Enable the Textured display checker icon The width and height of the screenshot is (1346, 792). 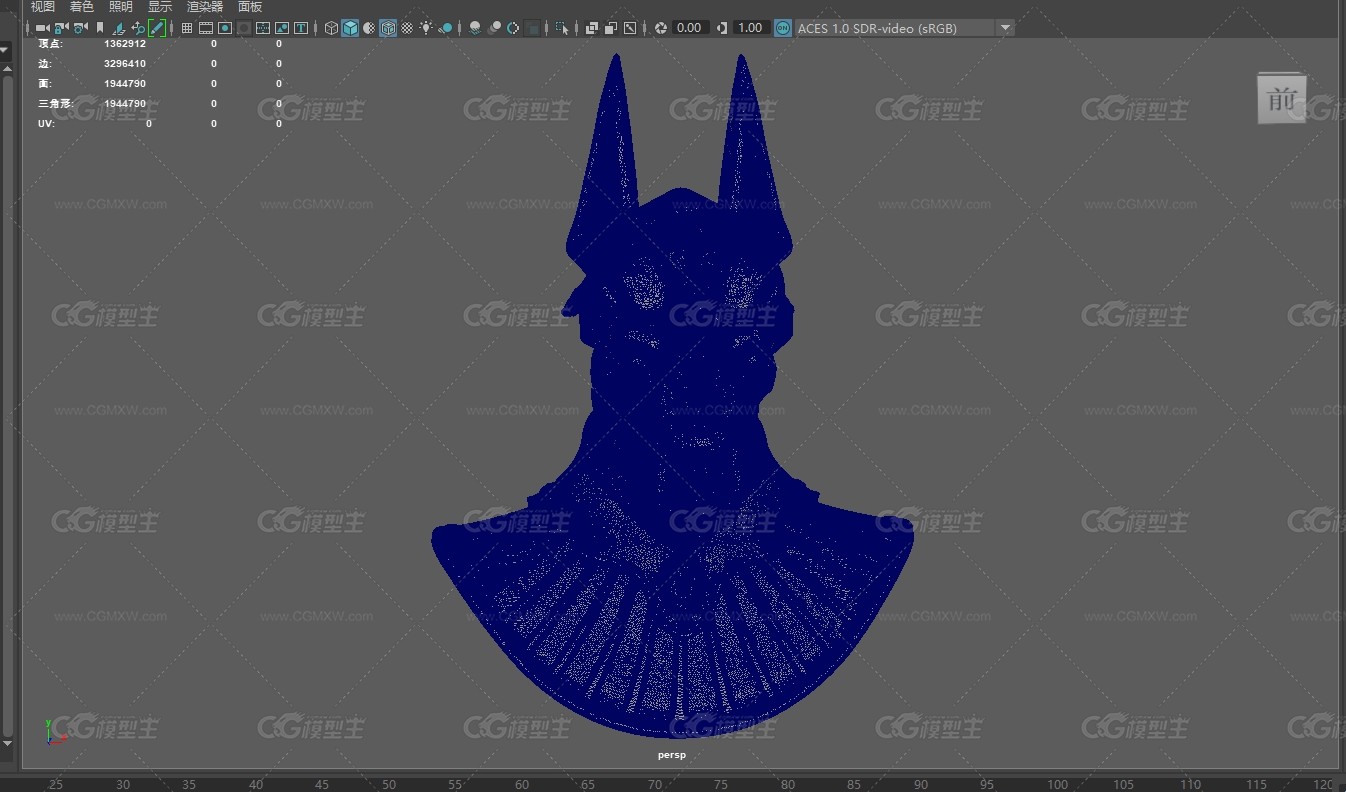[x=407, y=28]
